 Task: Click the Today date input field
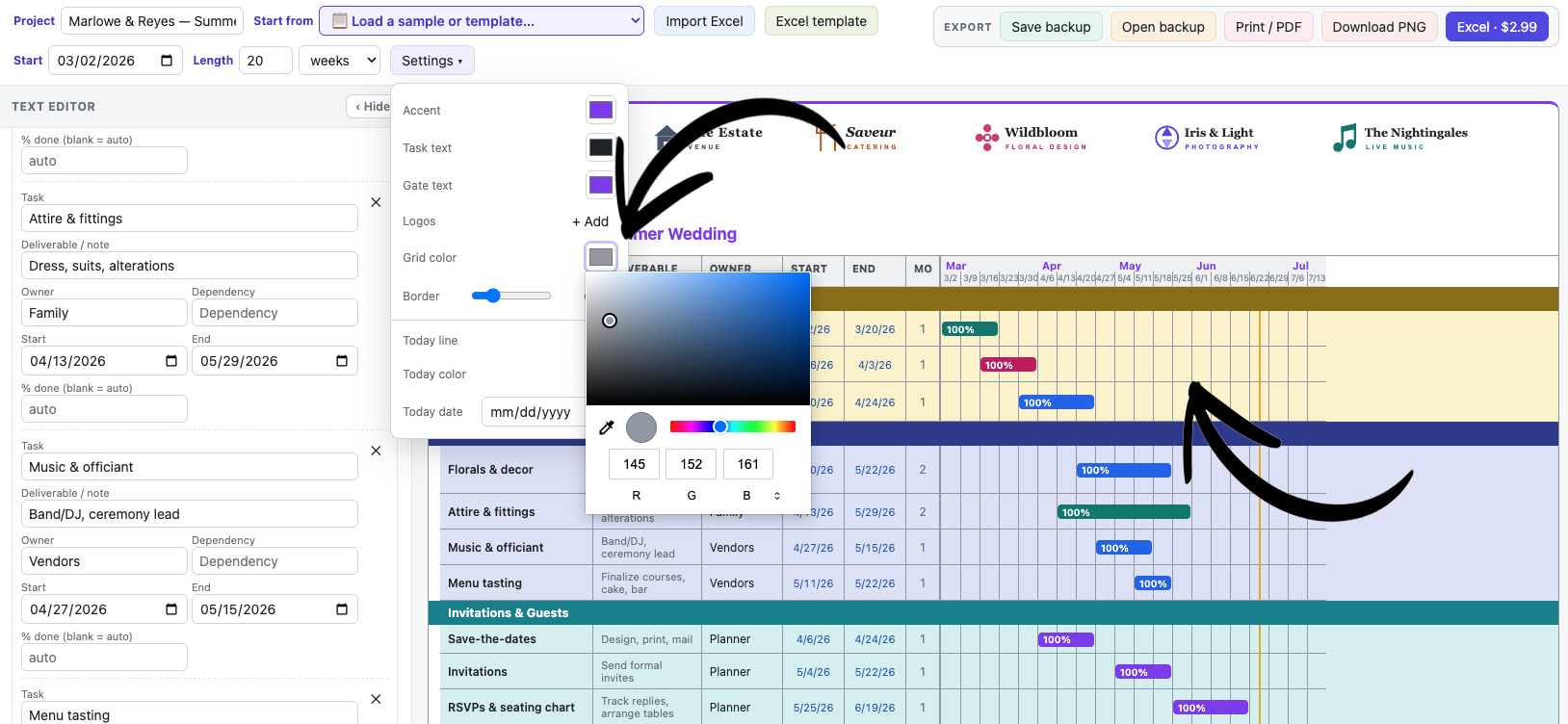pyautogui.click(x=534, y=412)
